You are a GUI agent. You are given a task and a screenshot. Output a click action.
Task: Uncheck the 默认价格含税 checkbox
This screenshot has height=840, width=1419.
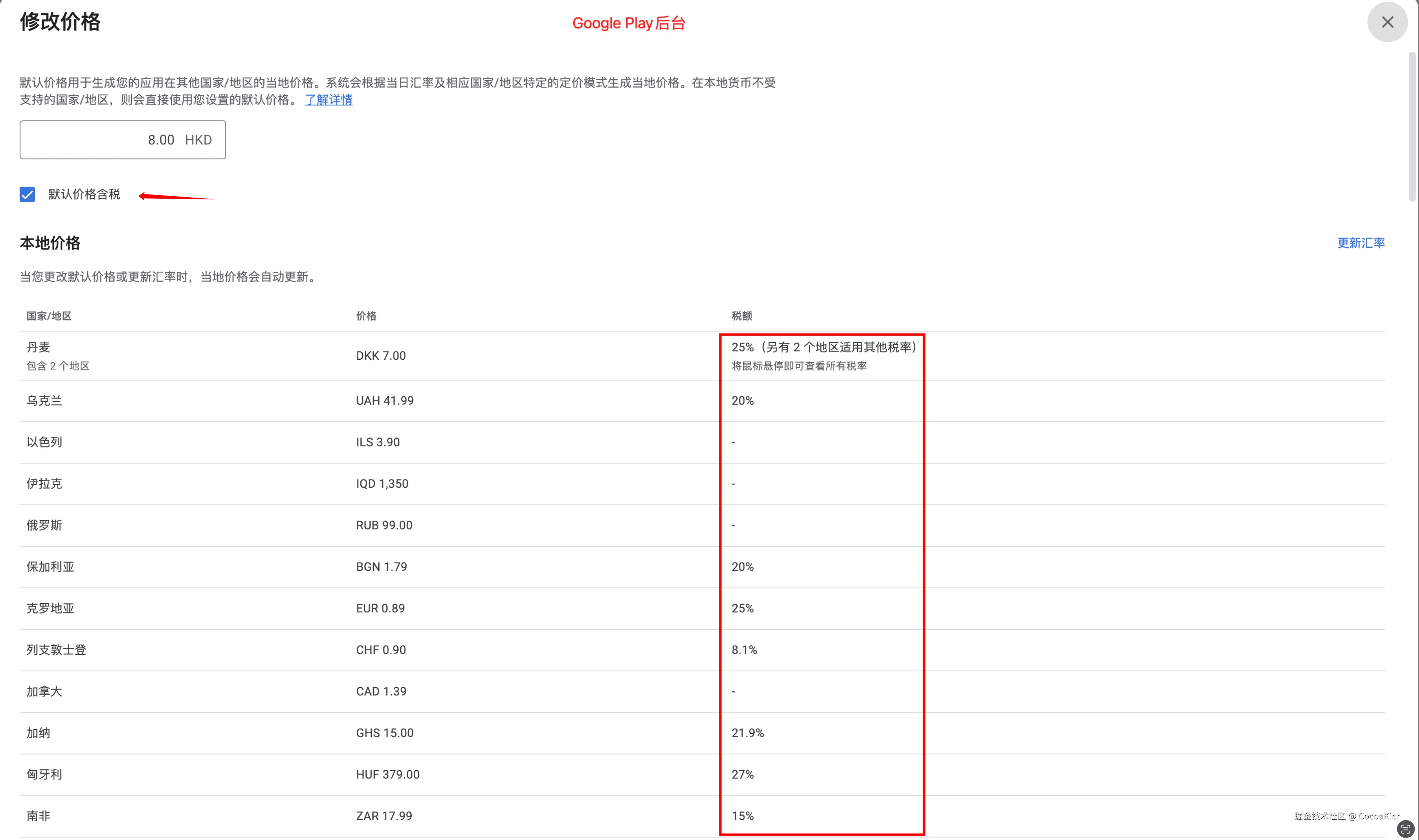27,195
